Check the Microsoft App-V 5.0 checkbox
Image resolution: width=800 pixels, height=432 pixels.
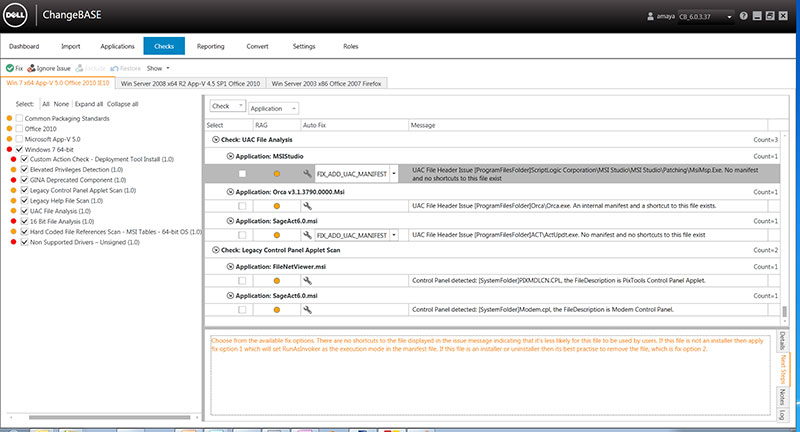tap(19, 139)
